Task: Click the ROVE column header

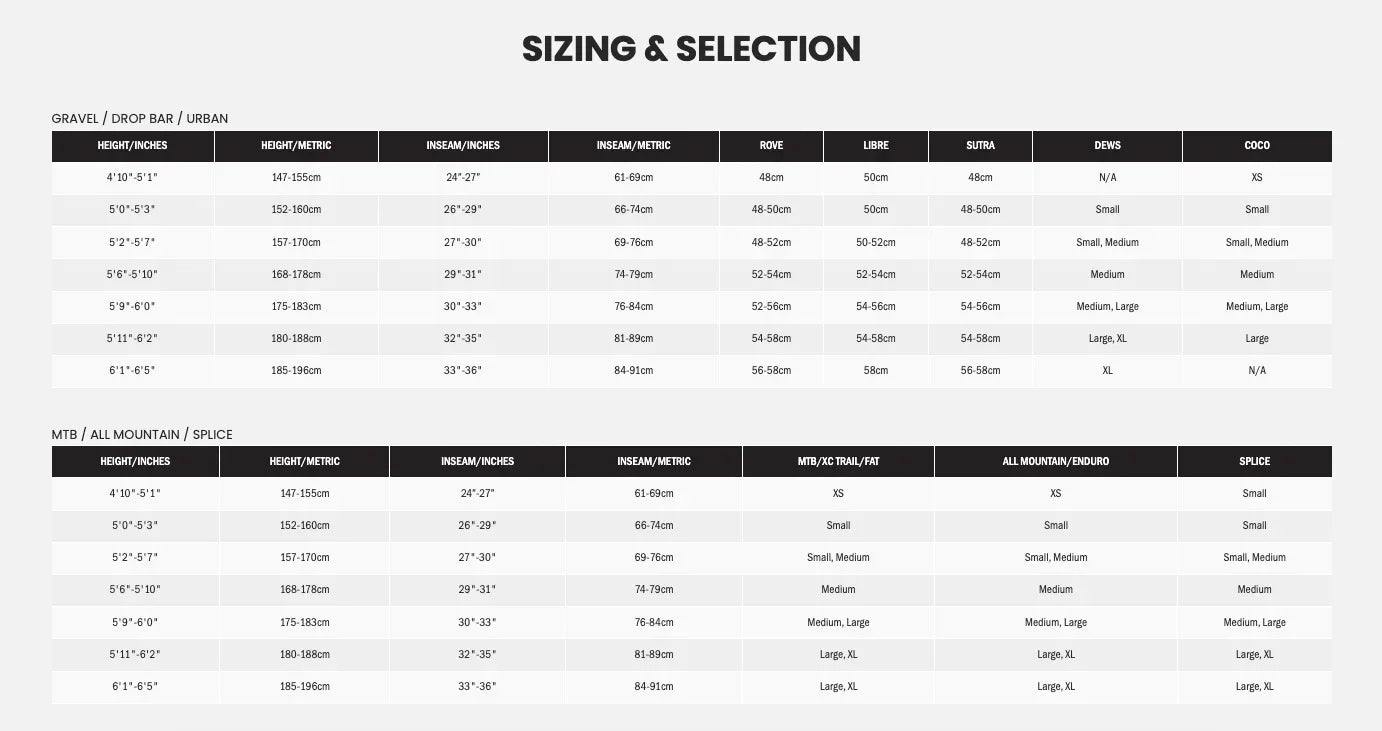Action: coord(771,146)
